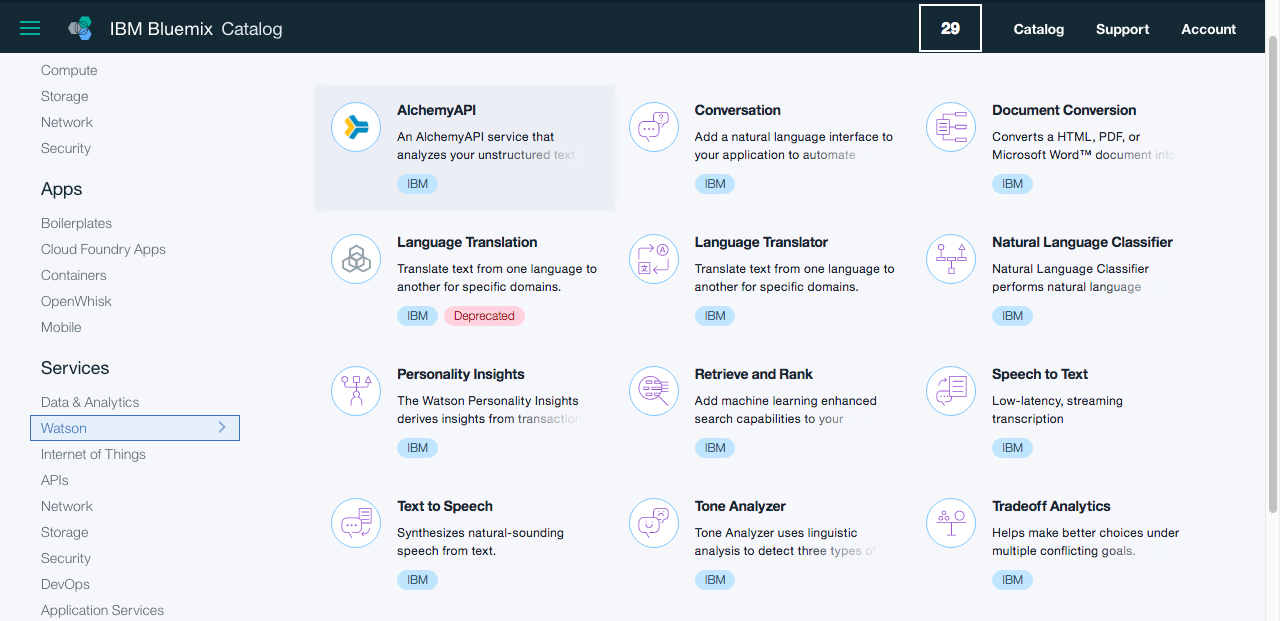Viewport: 1280px width, 621px height.
Task: Open the Personality Insights icon
Action: tap(356, 391)
